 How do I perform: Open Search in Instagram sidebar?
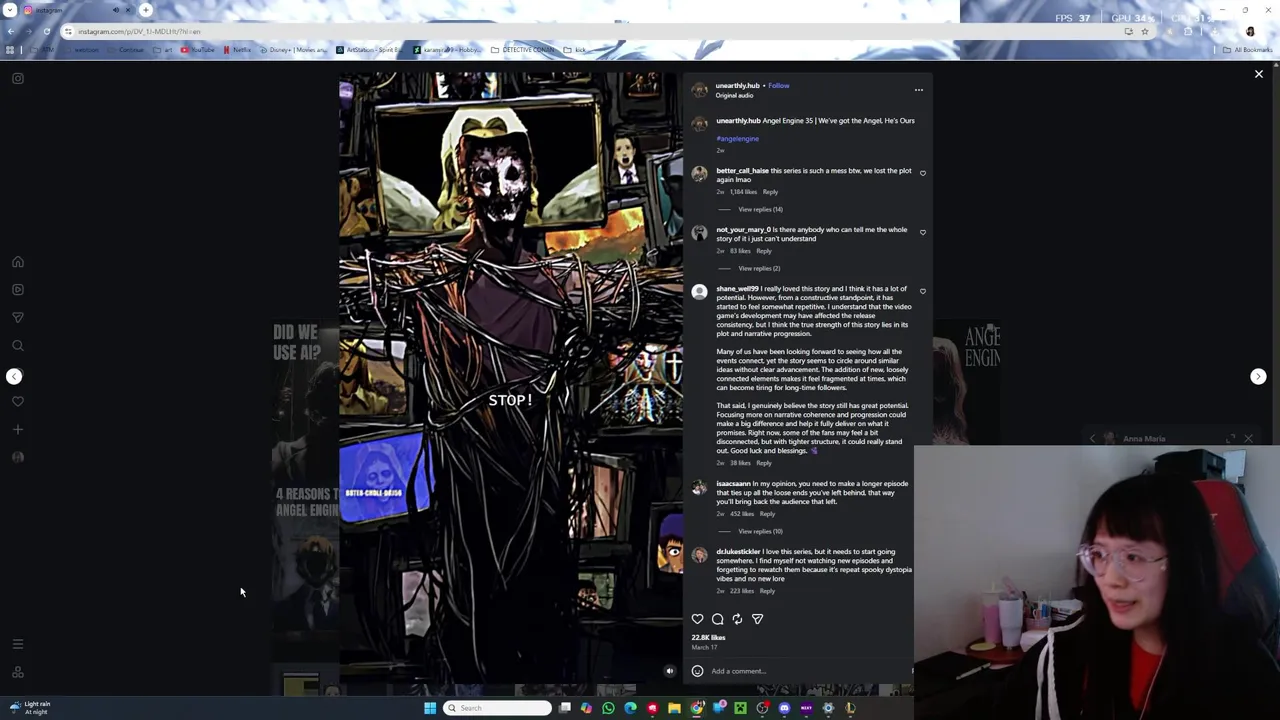[x=17, y=346]
